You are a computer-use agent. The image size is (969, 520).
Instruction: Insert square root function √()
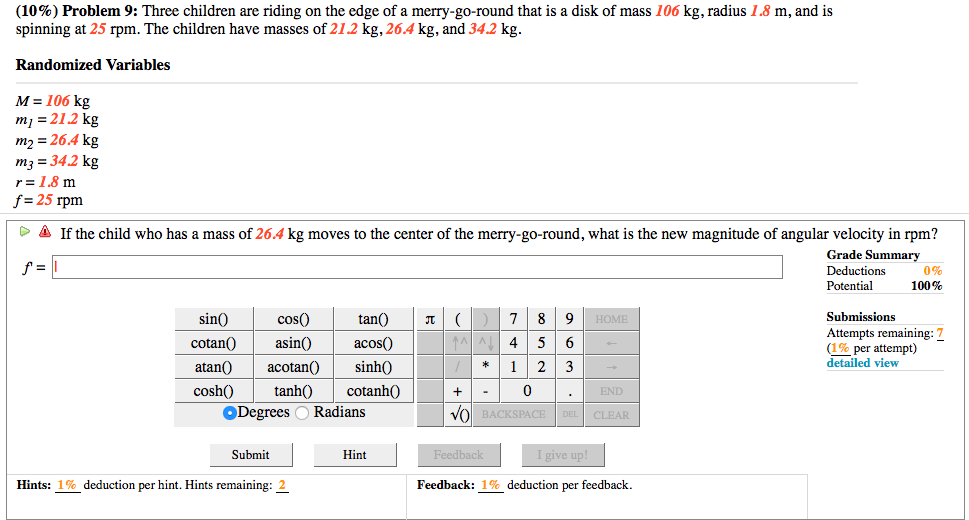click(x=459, y=415)
